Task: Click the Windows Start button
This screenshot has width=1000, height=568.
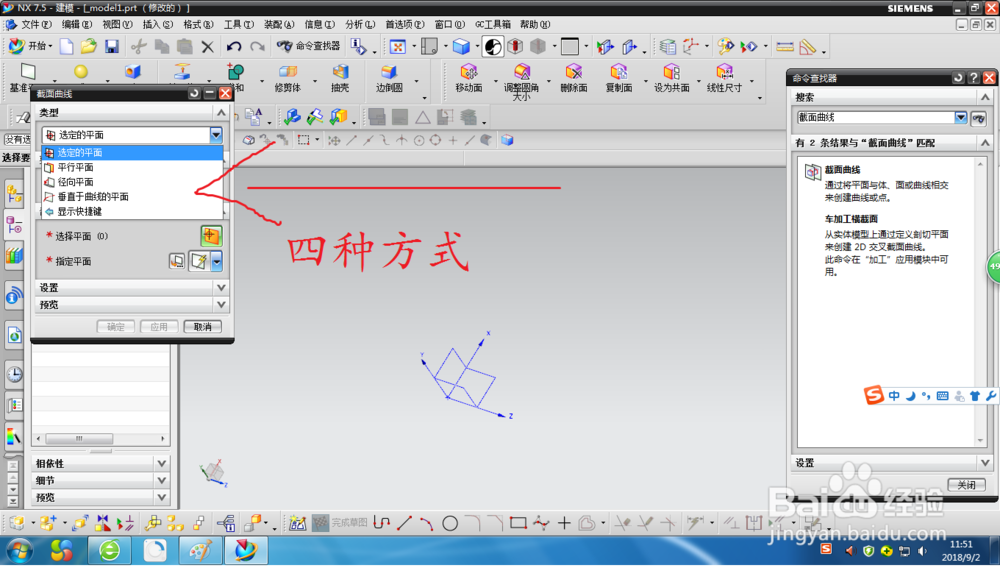Action: click(18, 550)
